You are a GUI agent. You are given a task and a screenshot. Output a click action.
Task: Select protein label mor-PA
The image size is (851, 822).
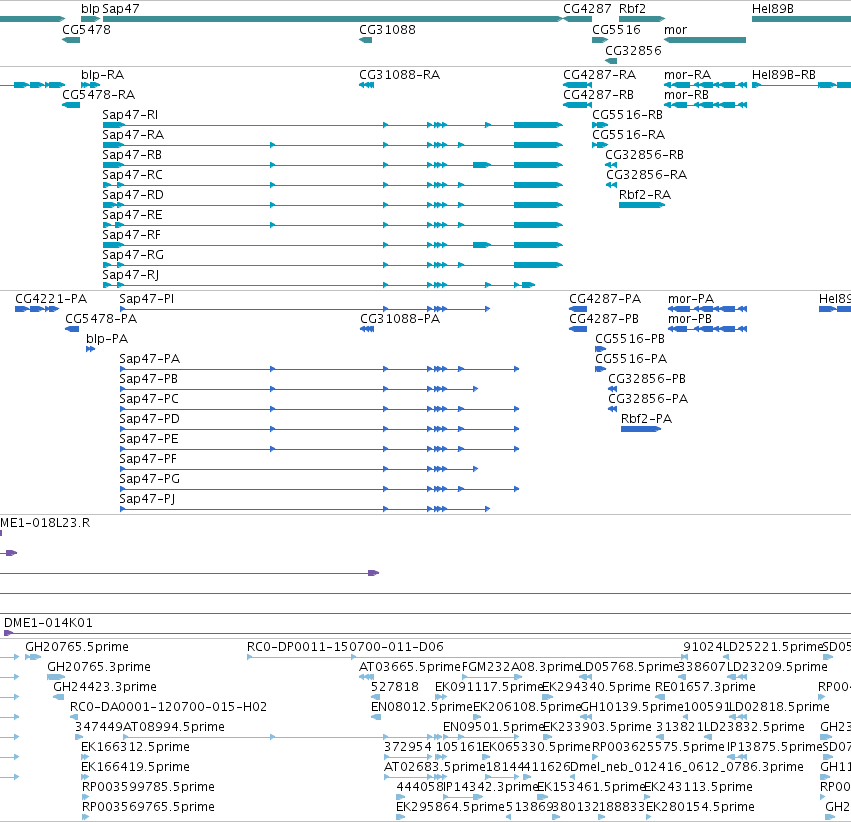(x=691, y=299)
